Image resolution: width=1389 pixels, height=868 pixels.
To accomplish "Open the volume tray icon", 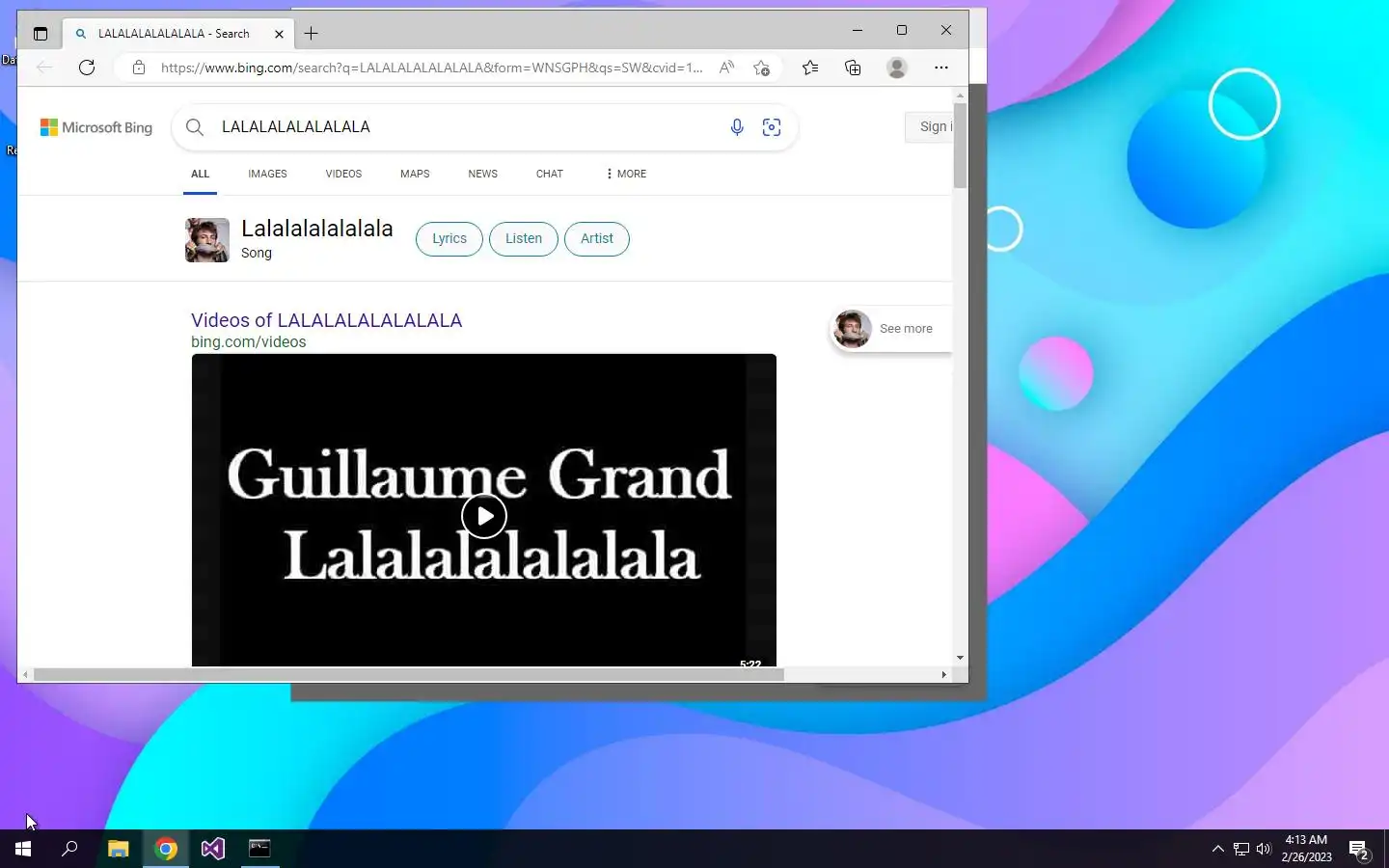I will click(1264, 849).
